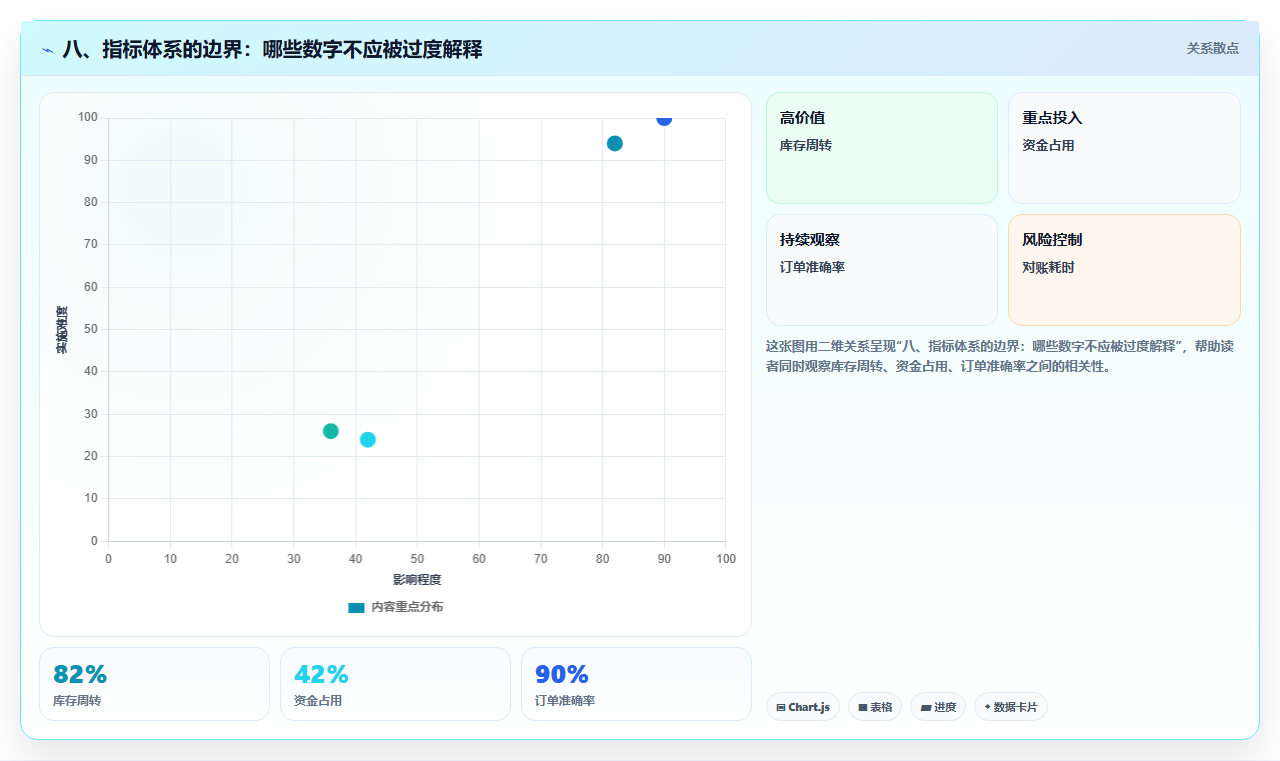Click the y-axis tick label 50
Viewport: 1280px width, 761px height.
(91, 329)
